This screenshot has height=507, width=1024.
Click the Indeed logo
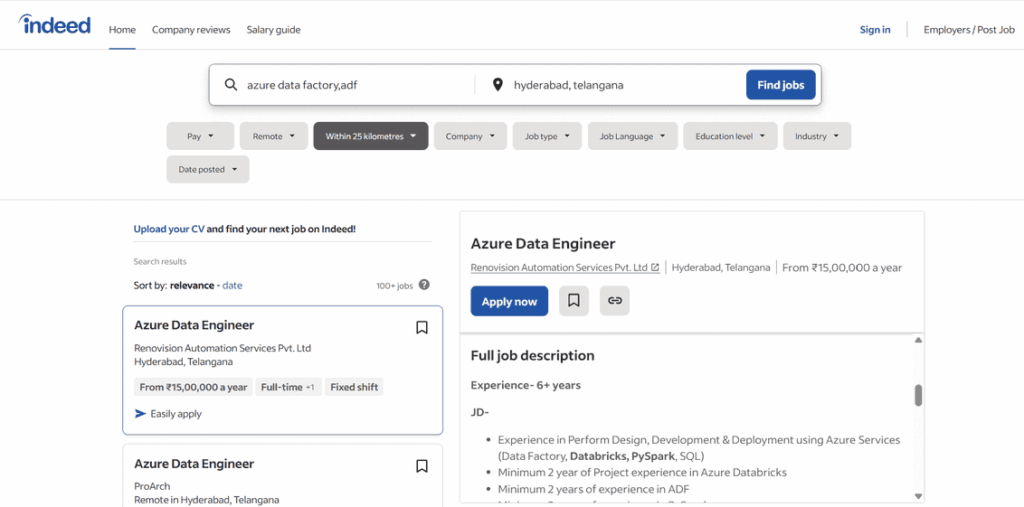point(55,25)
